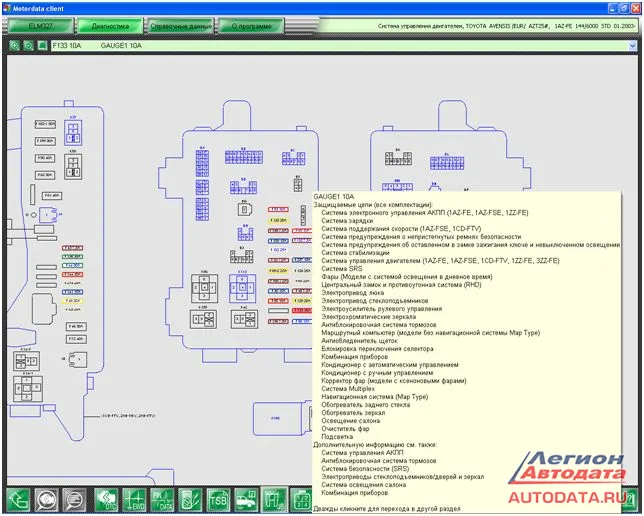This screenshot has height=516, width=644.
Task: Click 'Обогреватель зеркал' line
Action: click(353, 413)
